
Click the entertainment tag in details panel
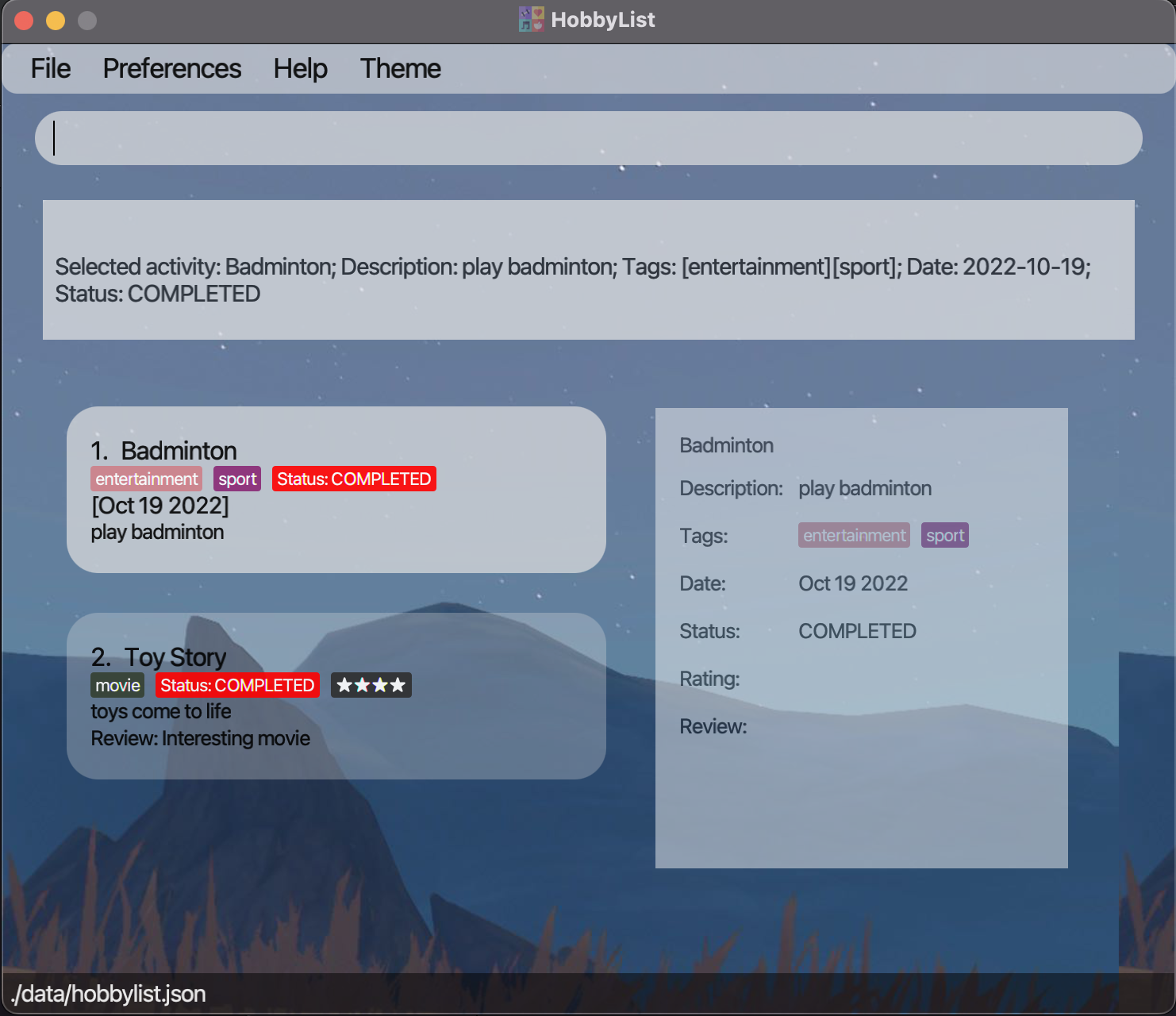coord(855,535)
